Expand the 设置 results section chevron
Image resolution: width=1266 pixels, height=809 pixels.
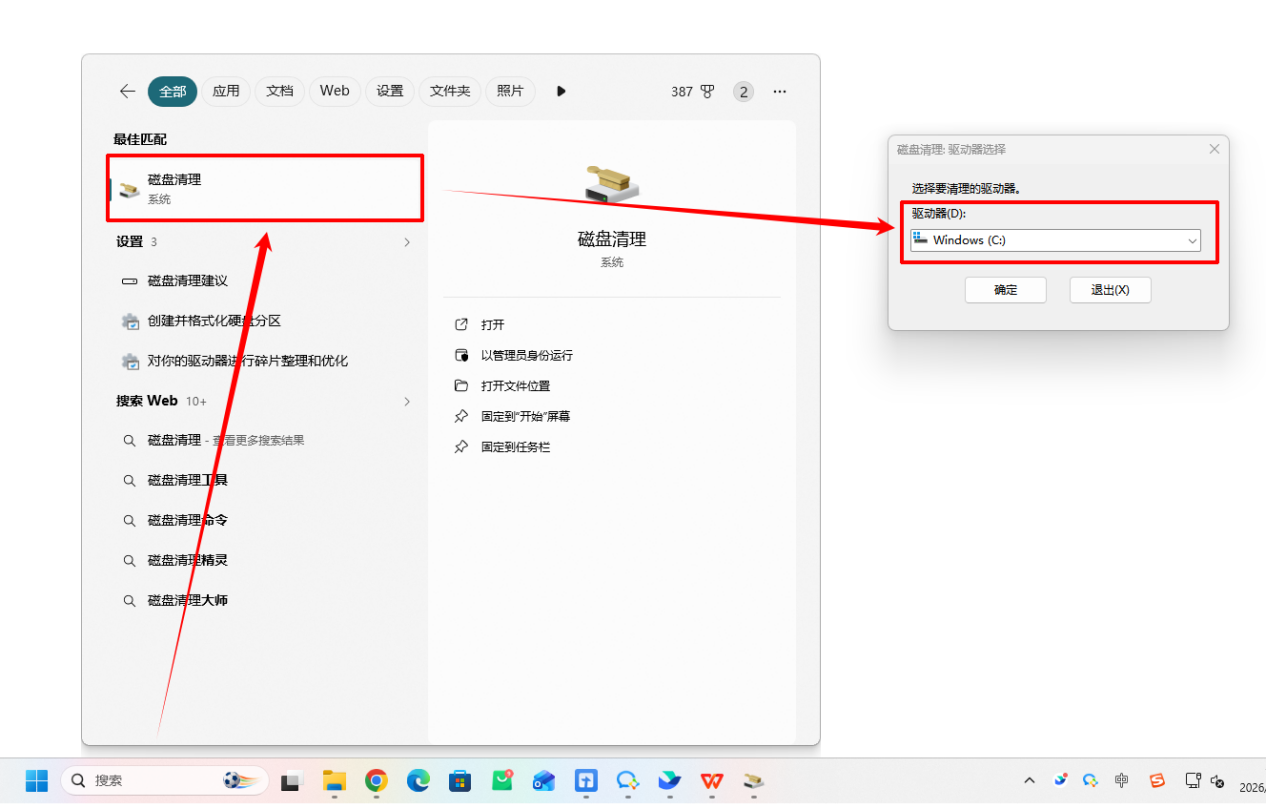pos(407,242)
